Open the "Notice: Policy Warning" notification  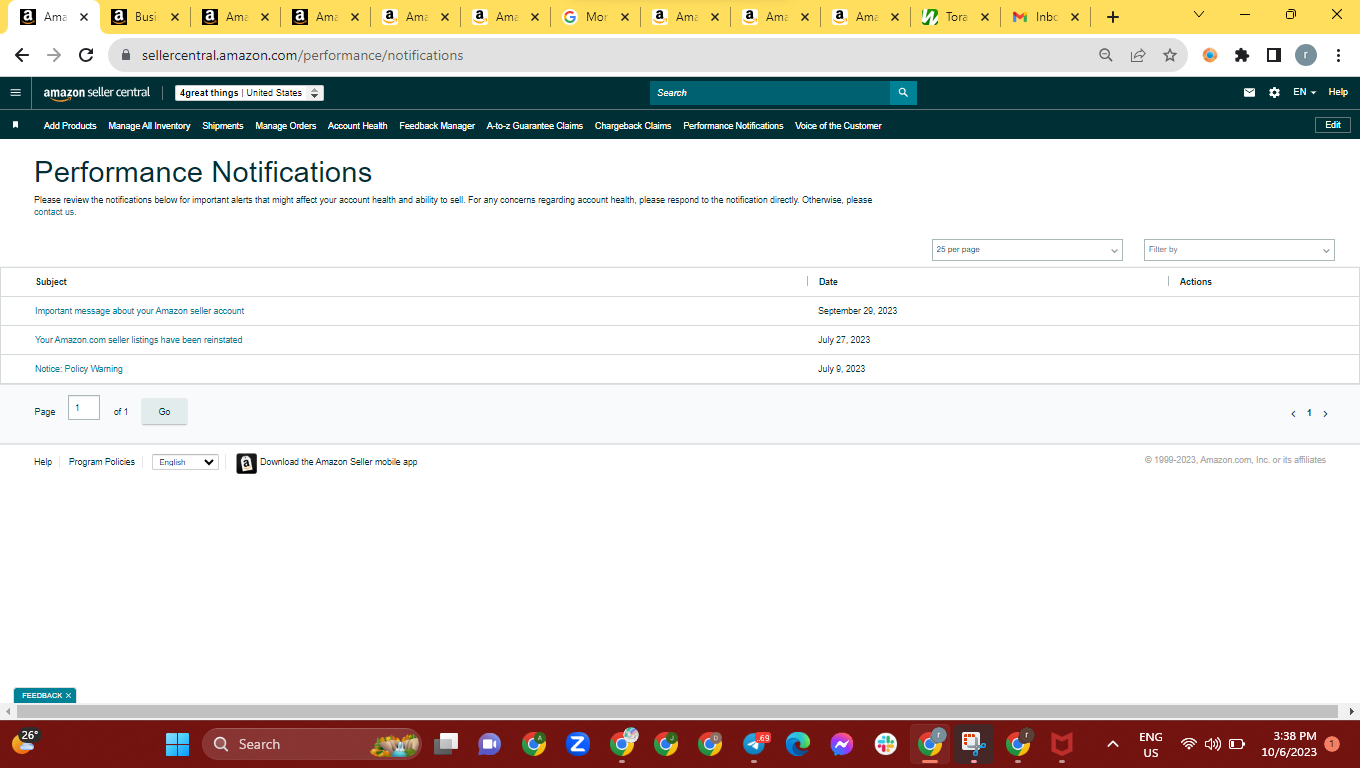[x=79, y=369]
